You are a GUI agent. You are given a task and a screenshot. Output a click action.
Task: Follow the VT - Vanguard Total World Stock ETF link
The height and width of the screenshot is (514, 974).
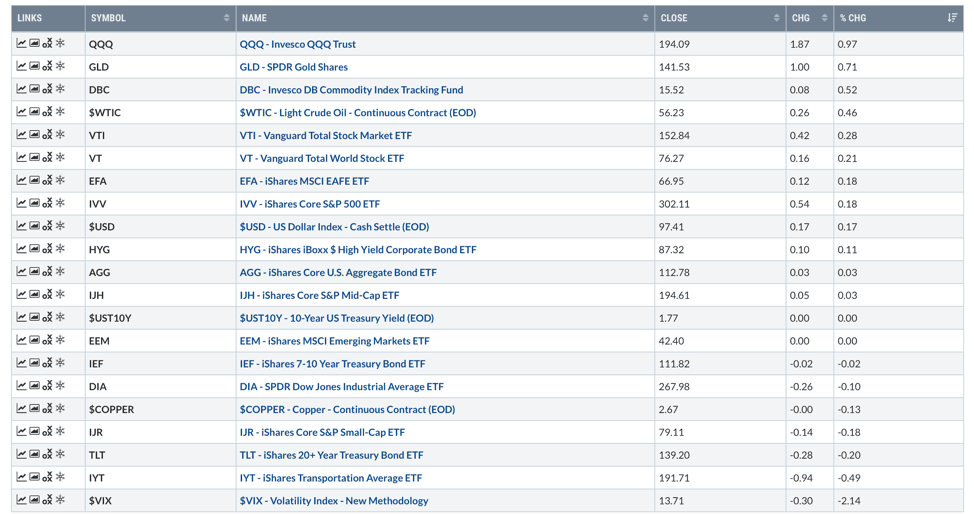[322, 158]
